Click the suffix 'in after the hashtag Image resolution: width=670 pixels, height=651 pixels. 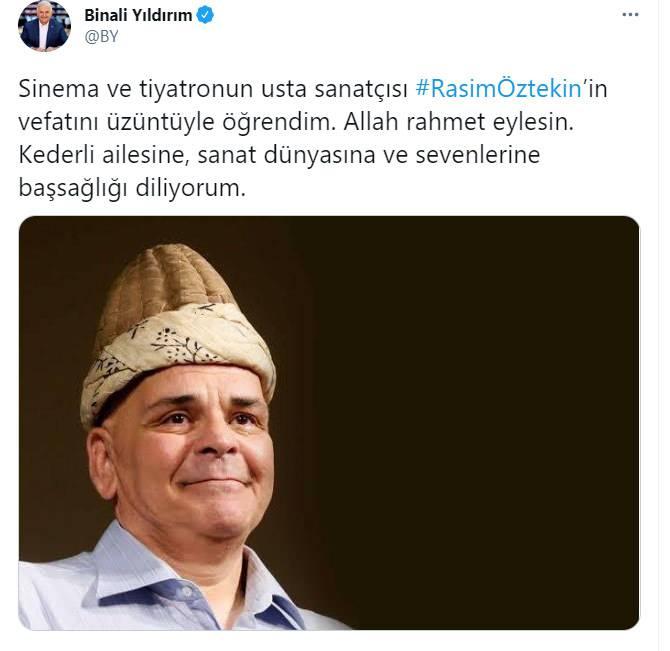click(x=595, y=89)
